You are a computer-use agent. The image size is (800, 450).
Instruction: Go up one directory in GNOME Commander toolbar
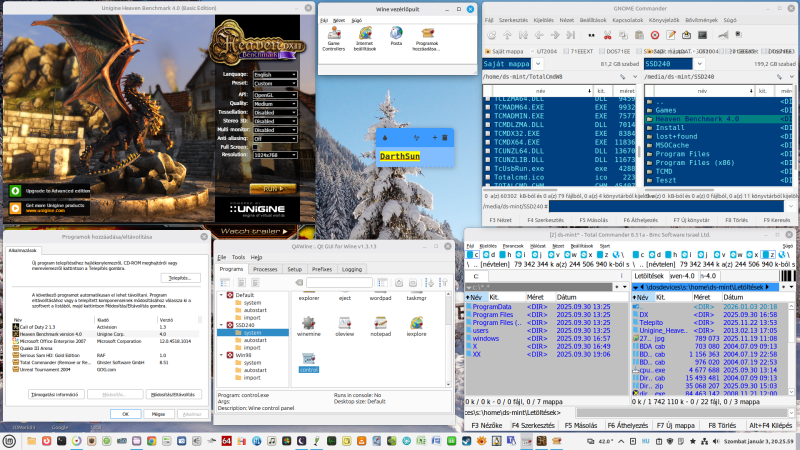[507, 35]
